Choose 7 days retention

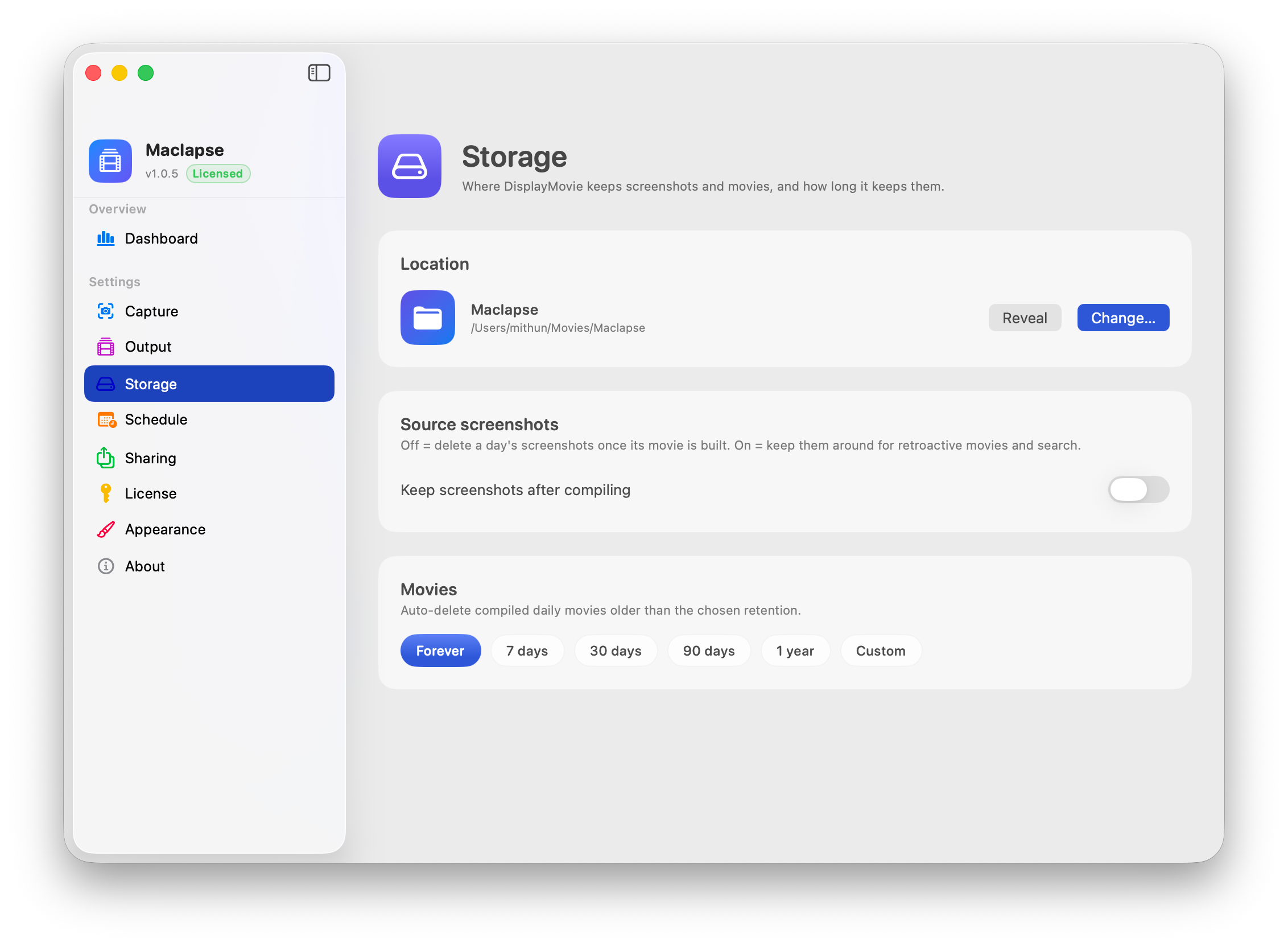527,650
